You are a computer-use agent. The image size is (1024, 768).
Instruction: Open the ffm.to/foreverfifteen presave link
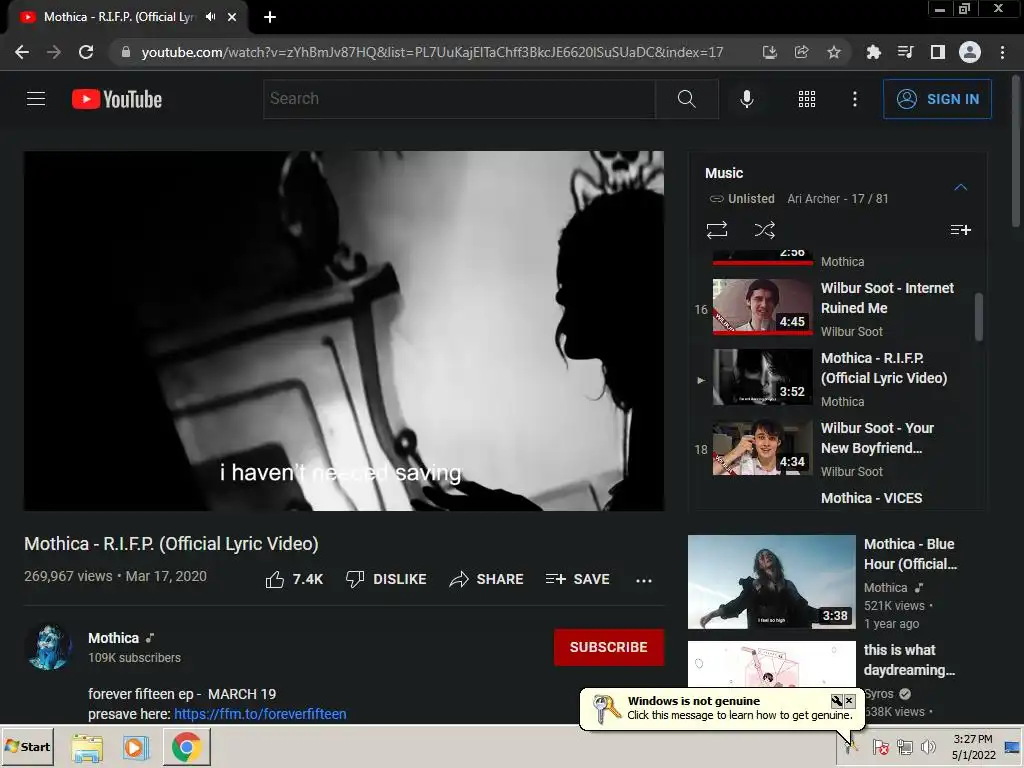pyautogui.click(x=260, y=714)
